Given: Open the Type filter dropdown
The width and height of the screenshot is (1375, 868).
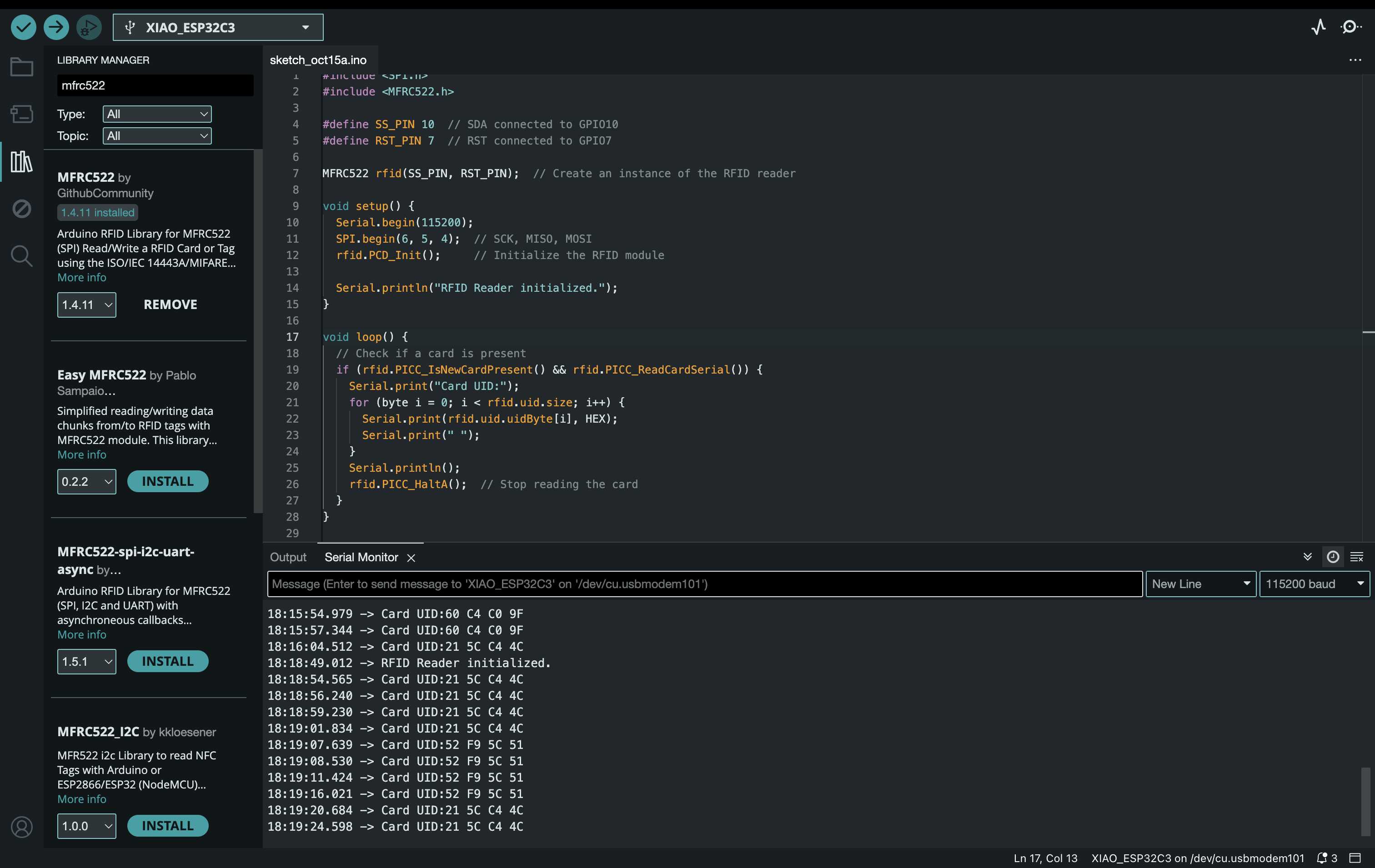Looking at the screenshot, I should 157,114.
